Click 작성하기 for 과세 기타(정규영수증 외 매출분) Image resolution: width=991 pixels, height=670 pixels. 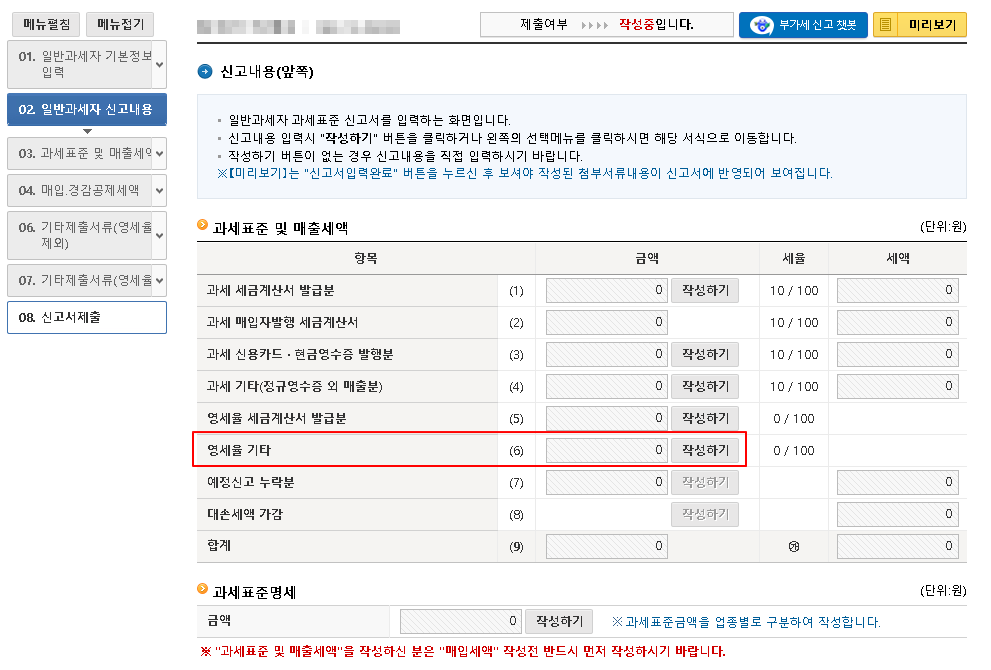click(705, 386)
